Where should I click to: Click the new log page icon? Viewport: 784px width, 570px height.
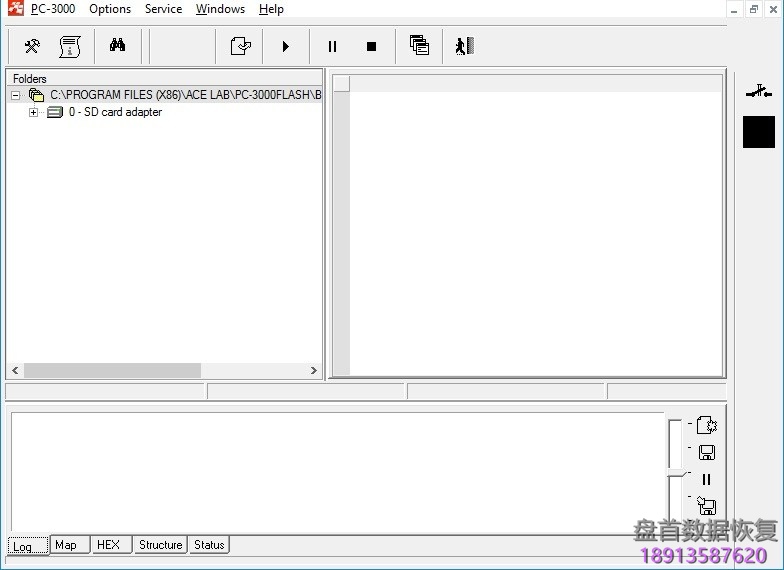point(706,425)
